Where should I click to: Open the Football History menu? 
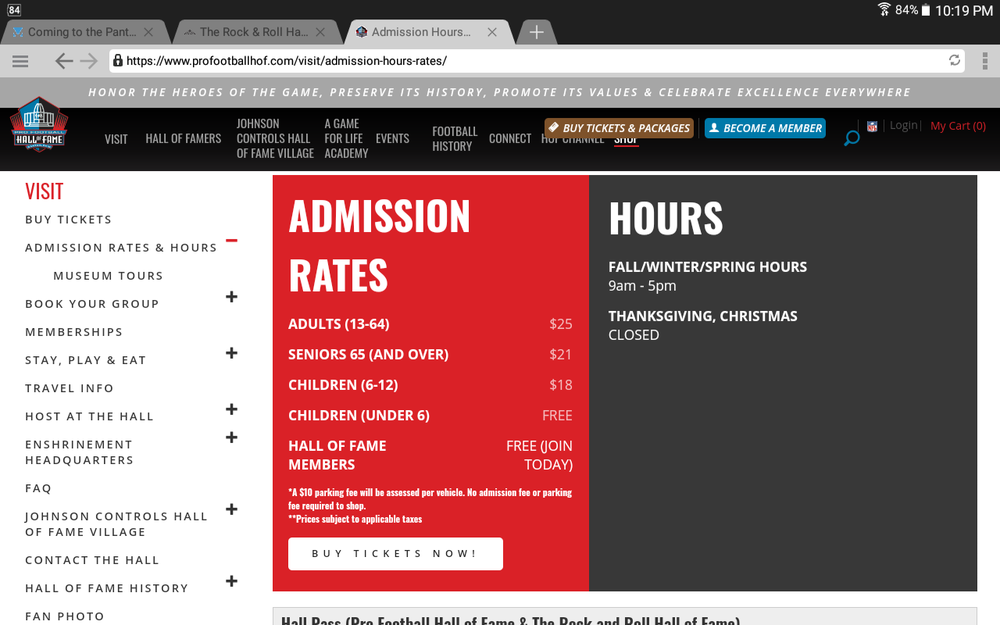coord(455,138)
